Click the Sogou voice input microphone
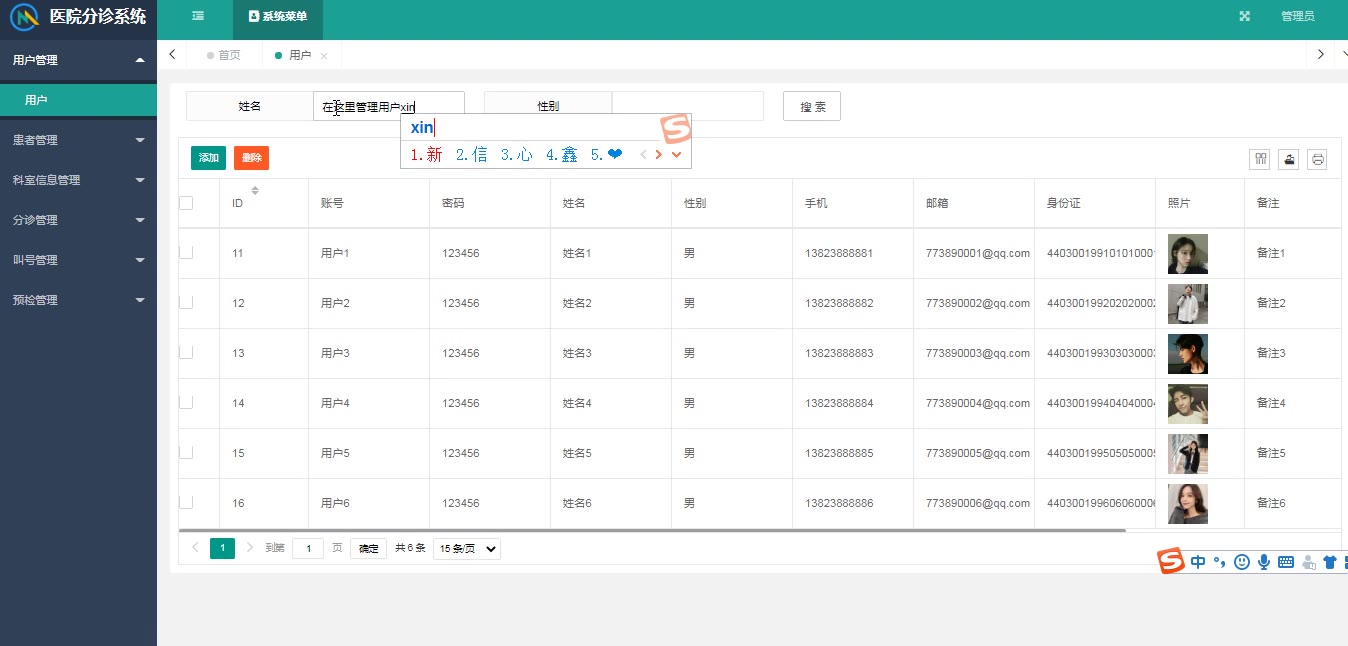The image size is (1348, 646). [1264, 562]
